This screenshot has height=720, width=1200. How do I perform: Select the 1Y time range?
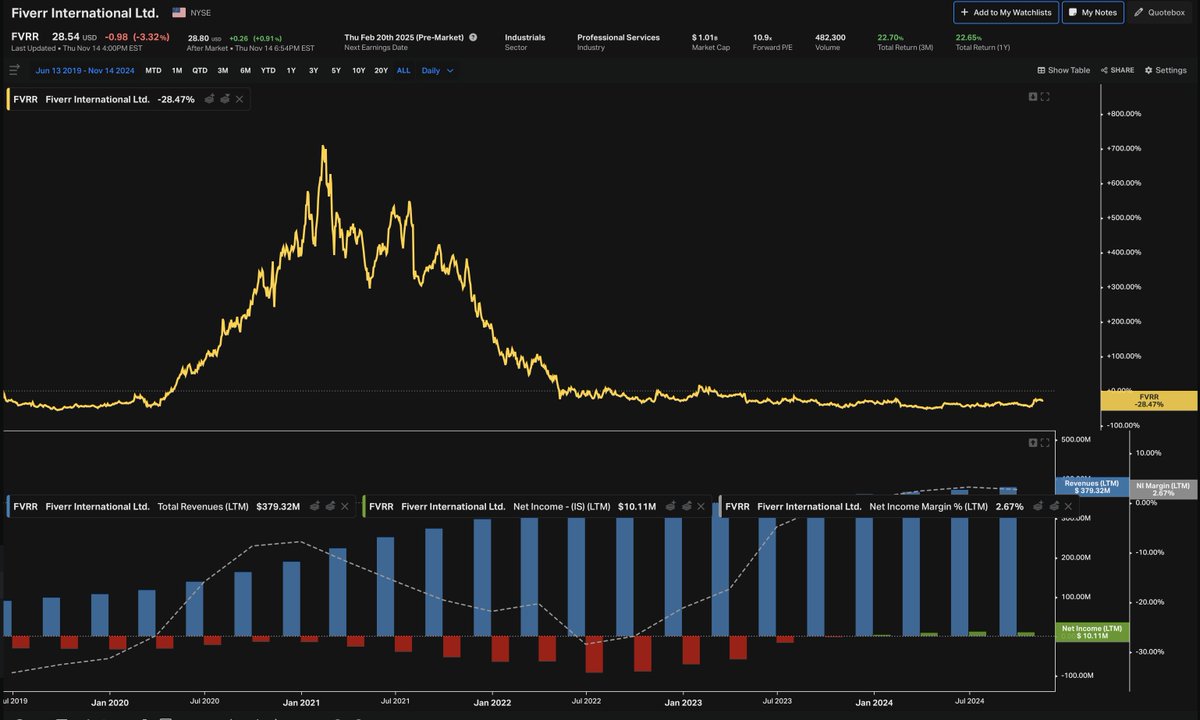291,70
